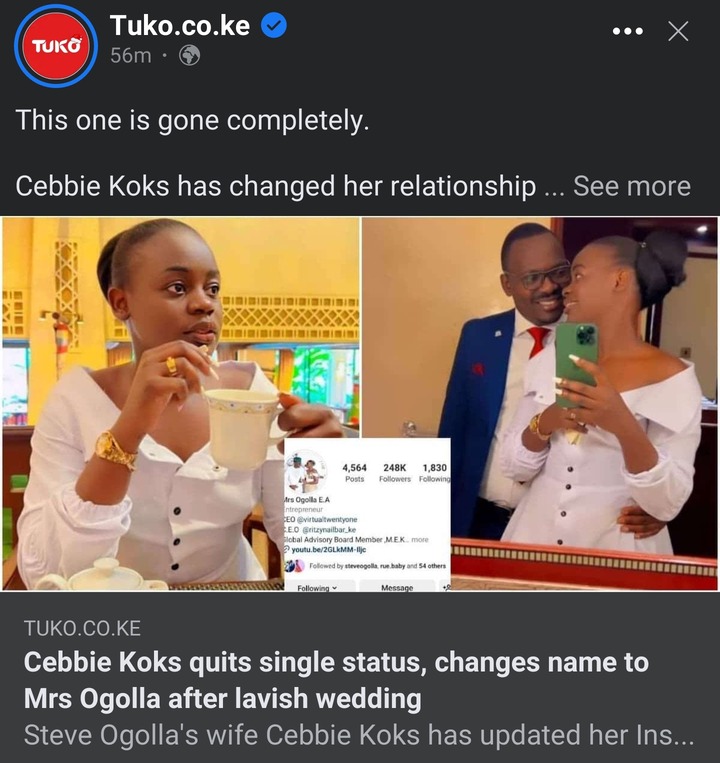
Task: Open the Cebbie Koks article headline
Action: coord(336,680)
